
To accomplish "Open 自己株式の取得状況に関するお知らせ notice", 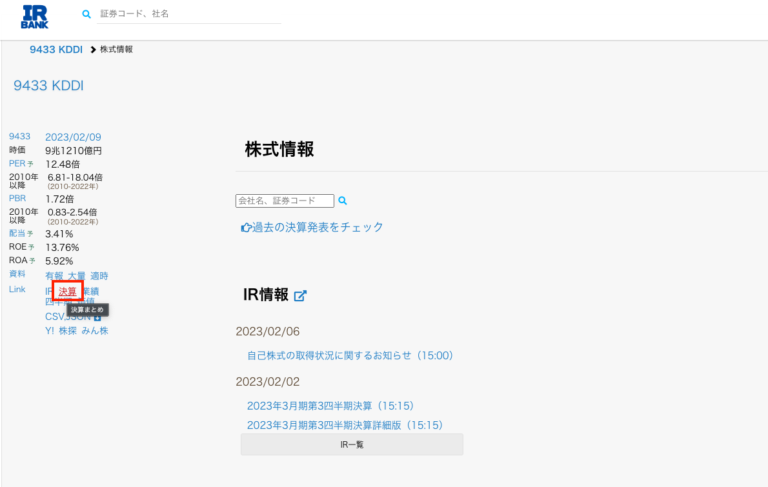I will (x=350, y=355).
